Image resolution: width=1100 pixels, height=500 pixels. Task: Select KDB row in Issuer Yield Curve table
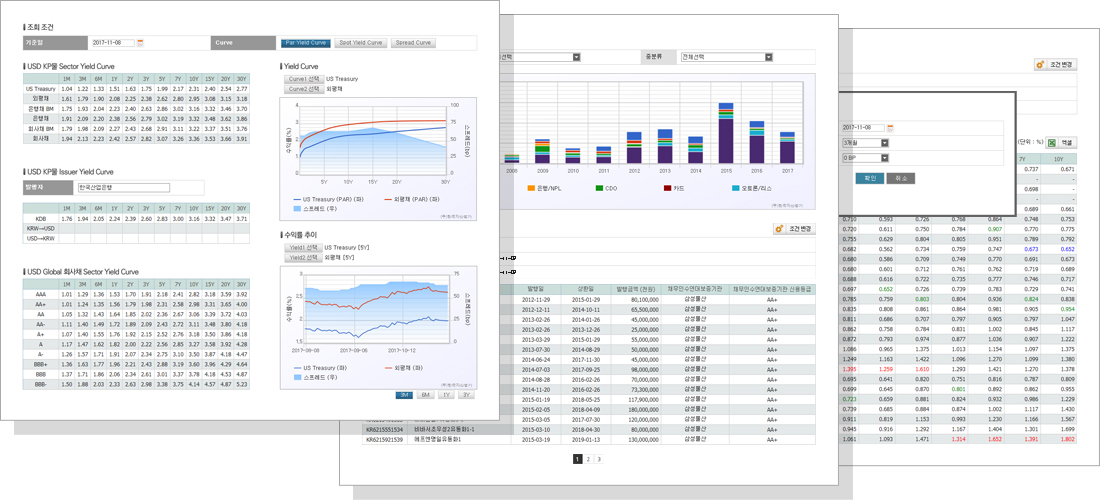click(136, 219)
